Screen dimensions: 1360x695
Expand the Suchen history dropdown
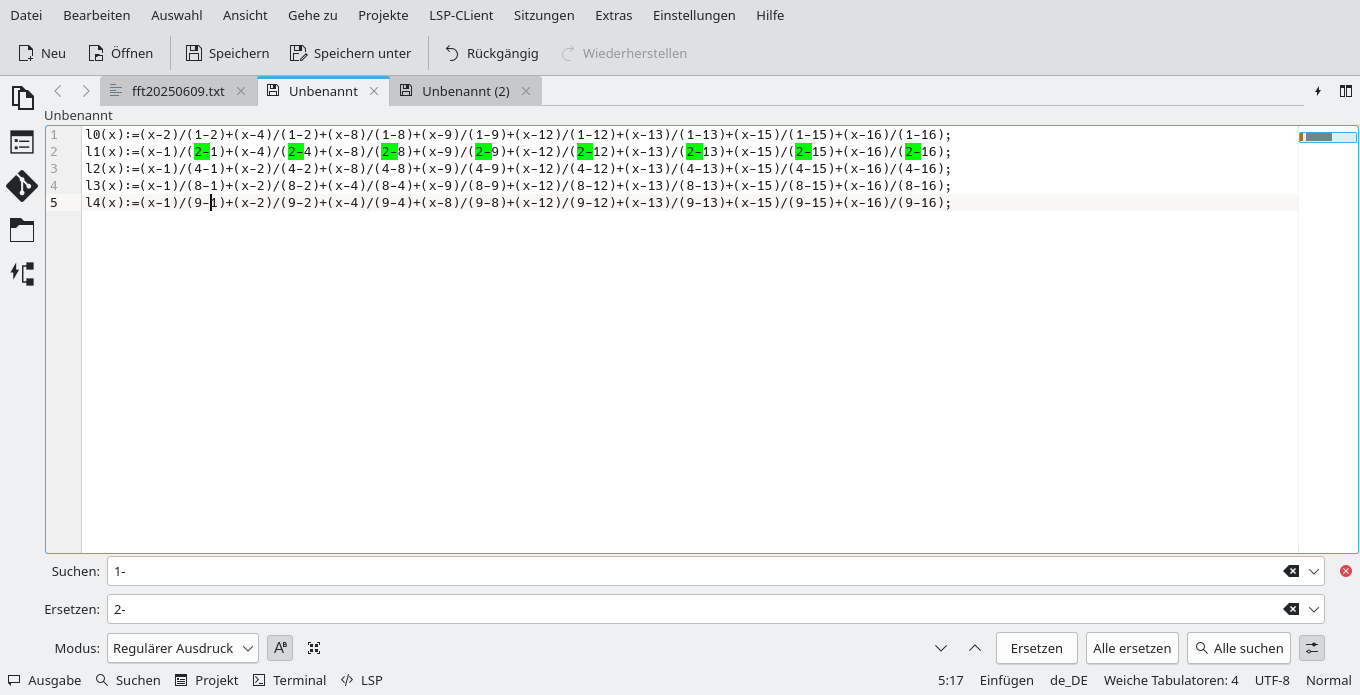pyautogui.click(x=1314, y=571)
